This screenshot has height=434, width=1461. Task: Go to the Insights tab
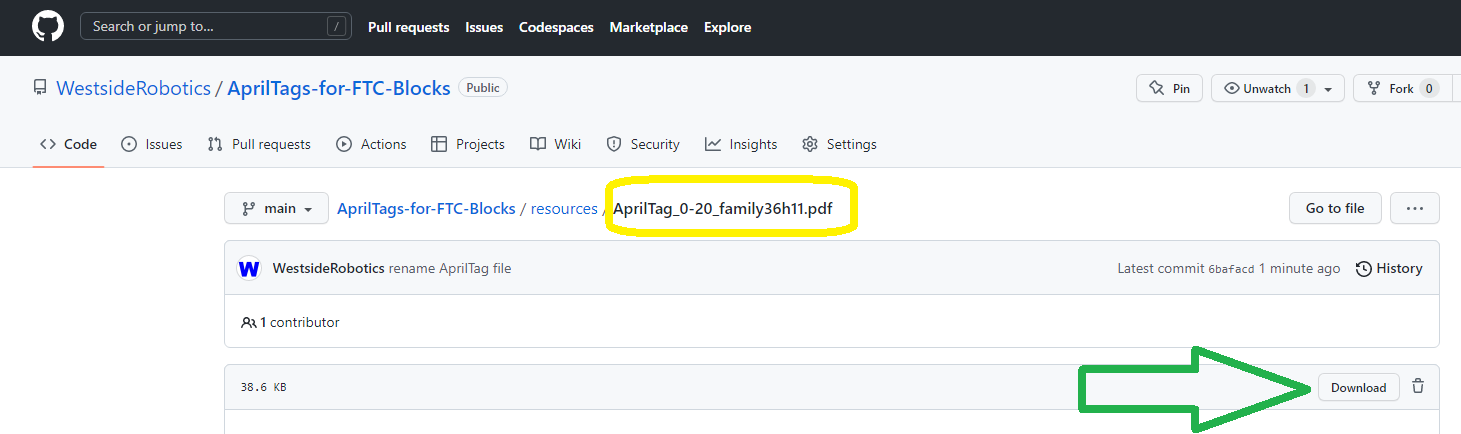click(x=741, y=144)
